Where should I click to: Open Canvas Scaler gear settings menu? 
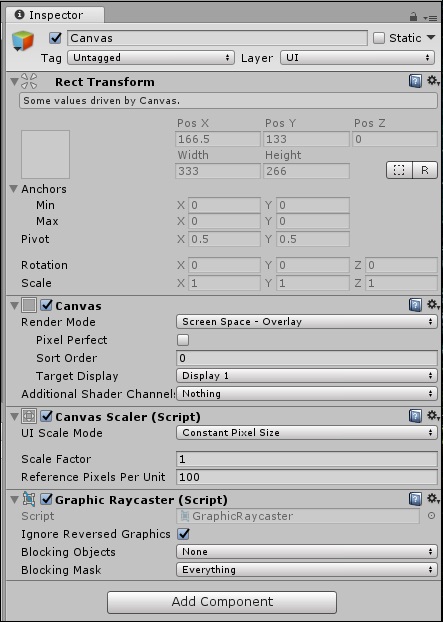[x=433, y=416]
